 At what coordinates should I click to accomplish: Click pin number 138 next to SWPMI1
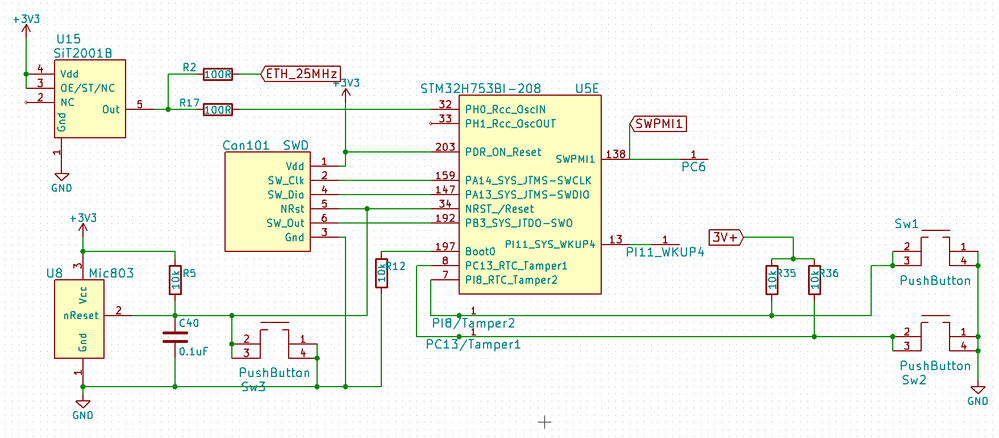click(x=615, y=154)
